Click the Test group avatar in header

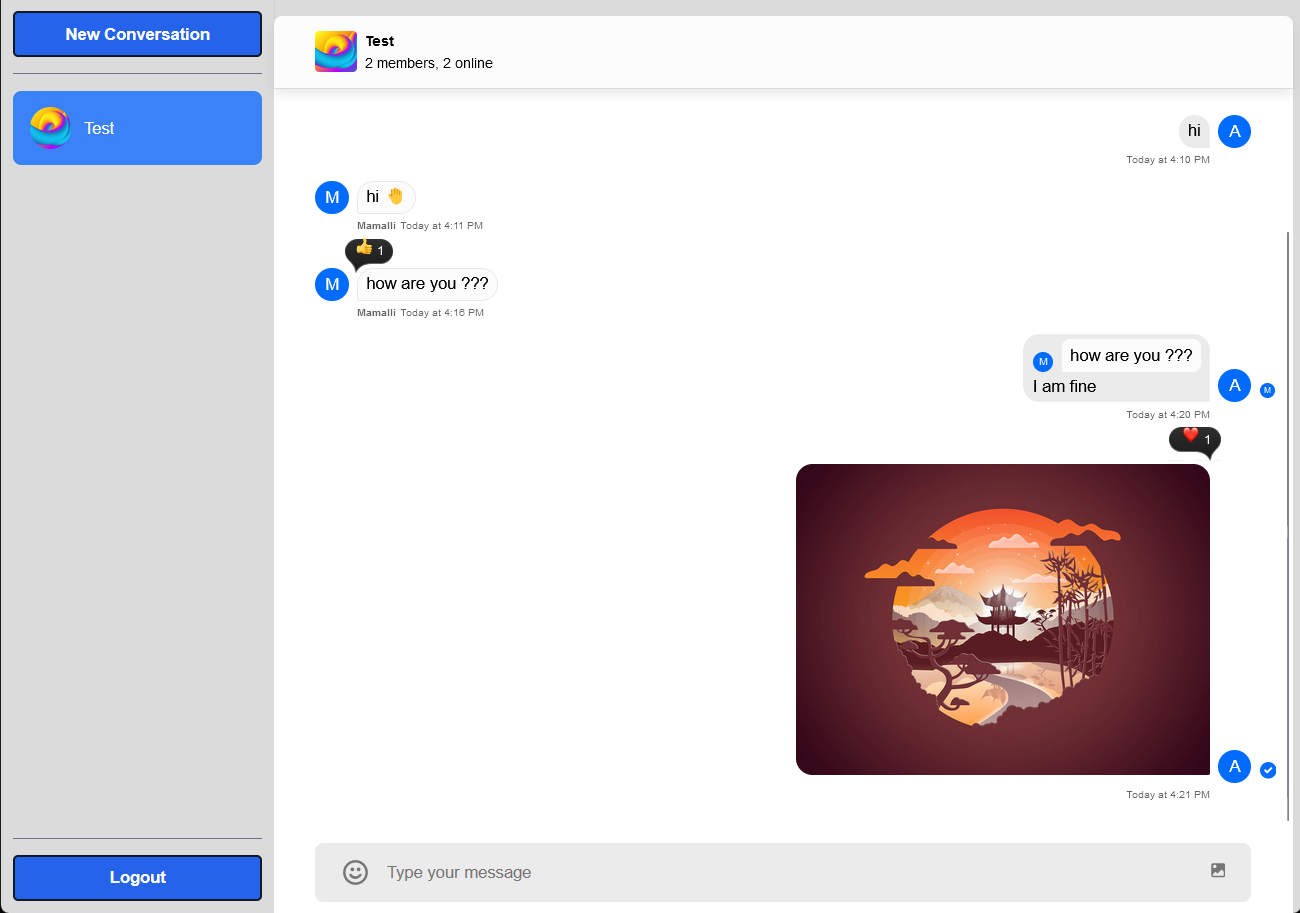(x=336, y=51)
